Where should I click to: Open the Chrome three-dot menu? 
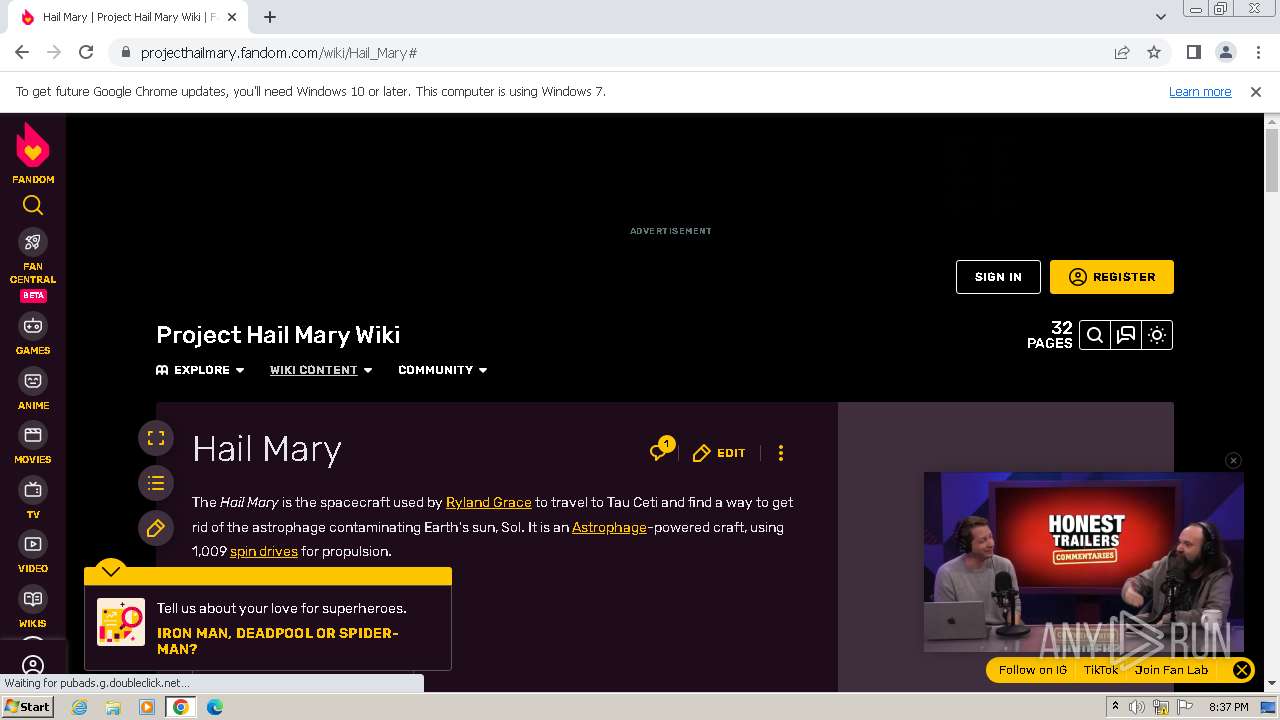[x=1257, y=52]
